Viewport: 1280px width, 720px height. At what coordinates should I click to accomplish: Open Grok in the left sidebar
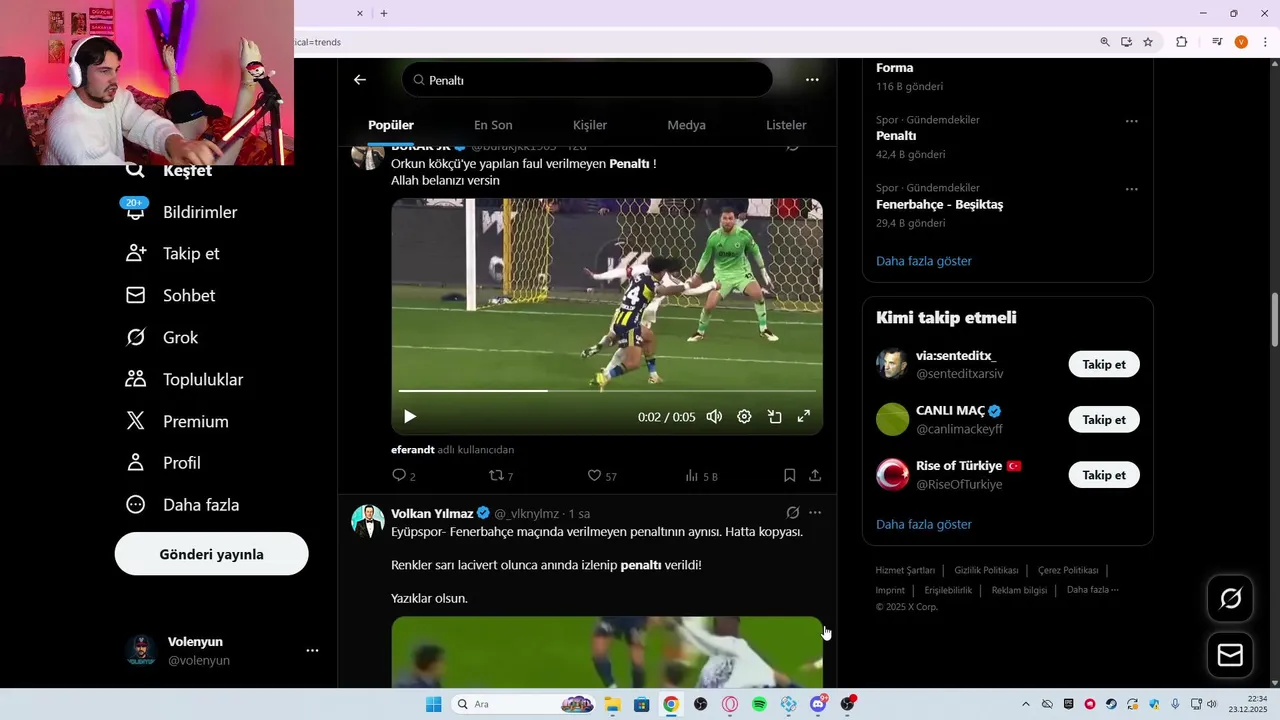[x=162, y=338]
